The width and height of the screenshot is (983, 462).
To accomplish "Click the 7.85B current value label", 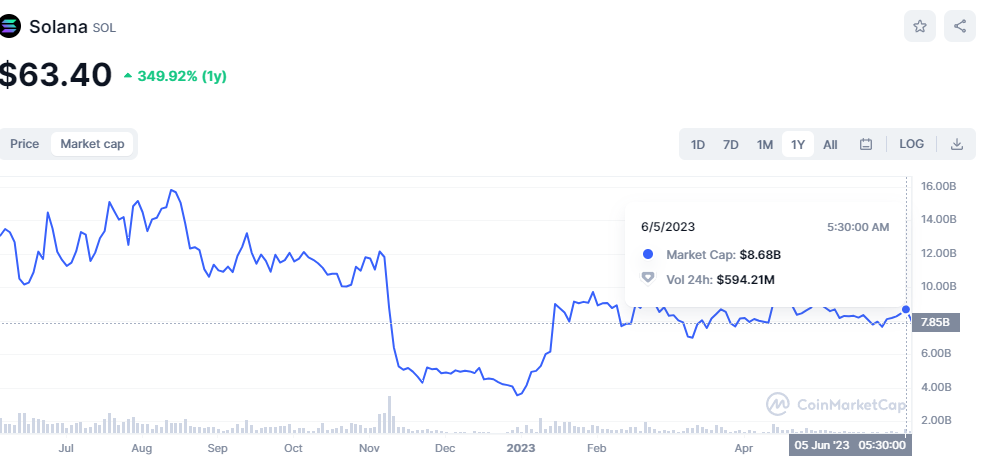I will [x=937, y=323].
